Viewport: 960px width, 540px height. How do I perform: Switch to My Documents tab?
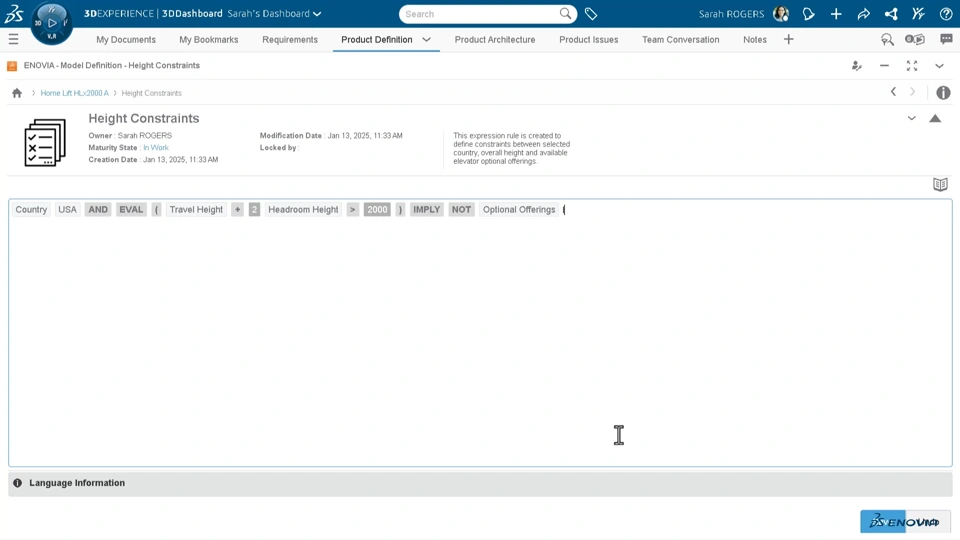[x=126, y=40]
